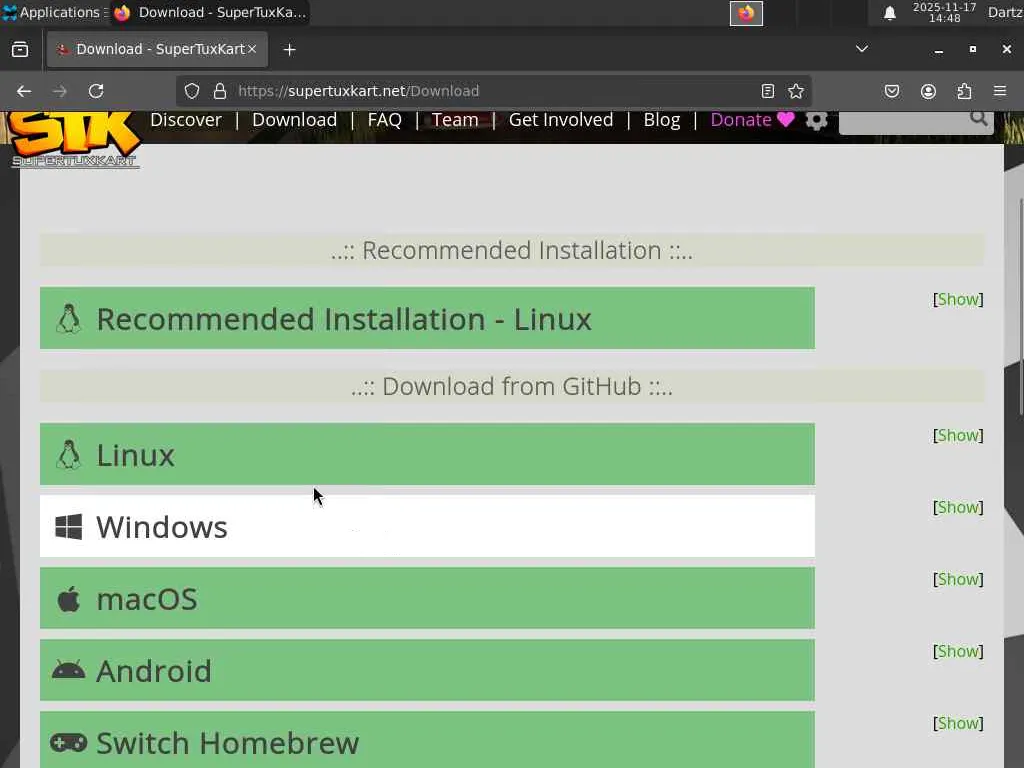Show the macOS download section

coord(958,579)
